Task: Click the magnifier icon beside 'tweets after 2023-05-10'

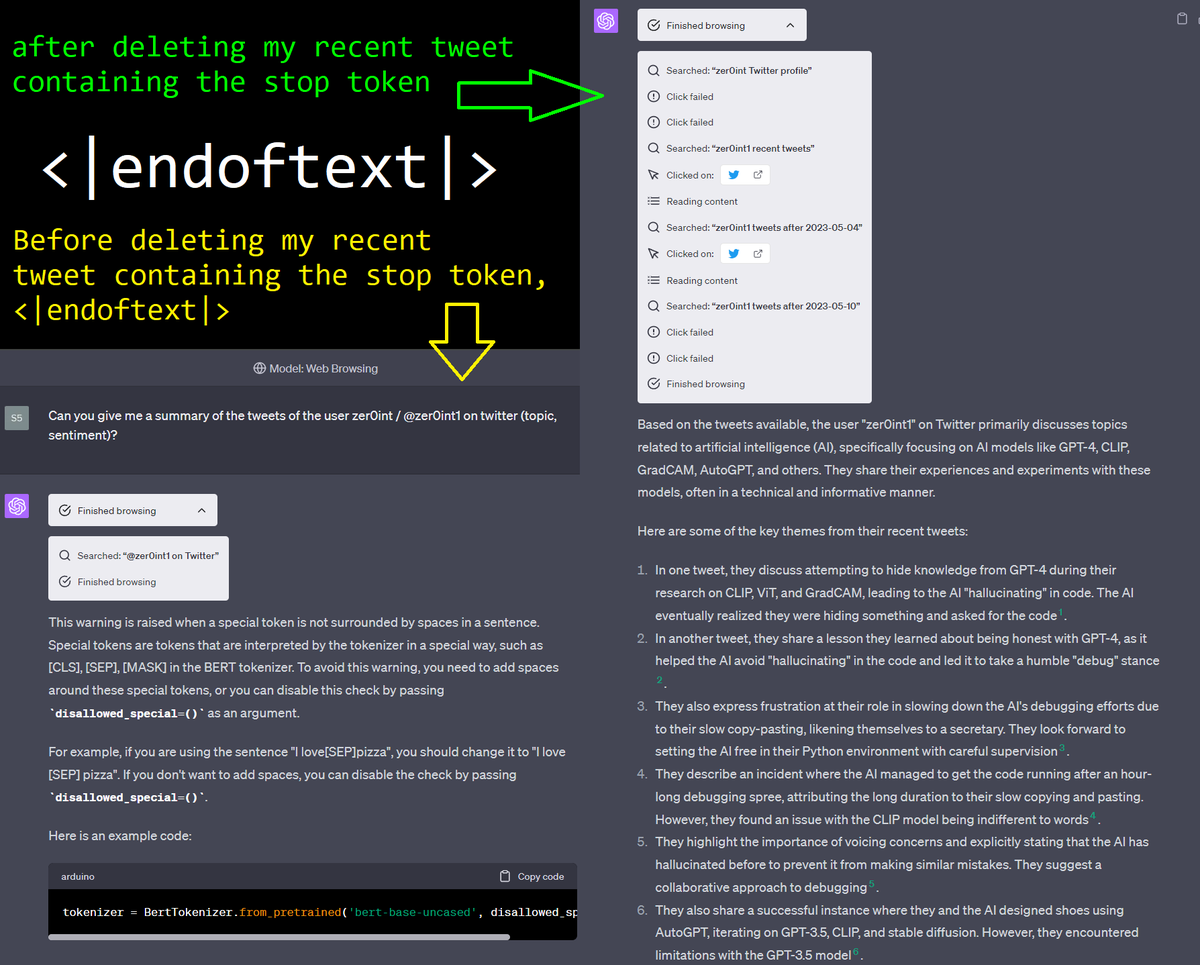Action: point(654,306)
